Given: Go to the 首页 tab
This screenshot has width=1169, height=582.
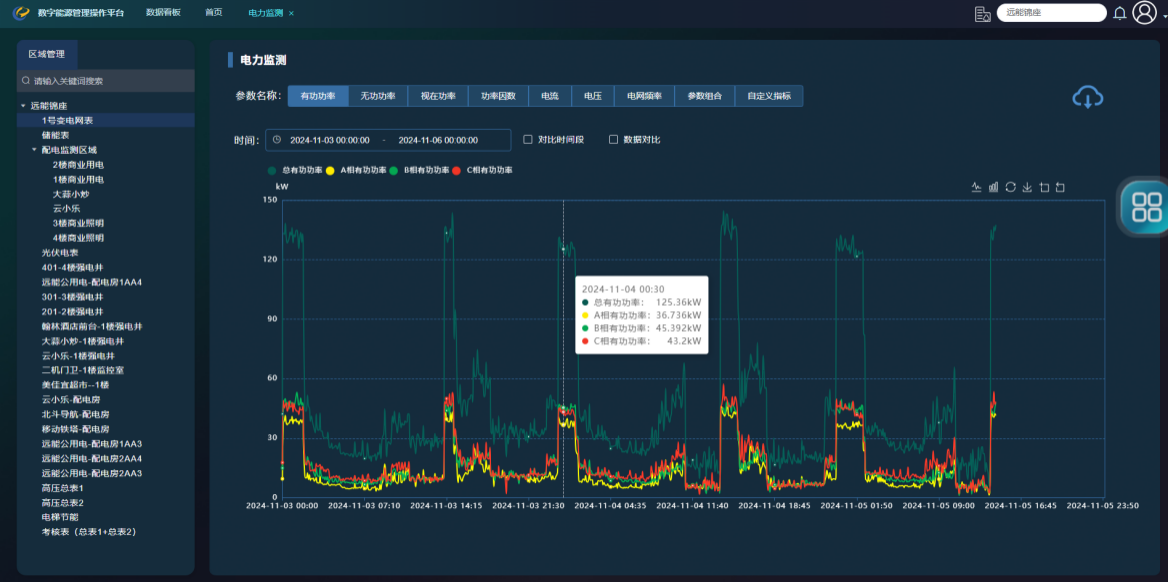Looking at the screenshot, I should click(213, 13).
